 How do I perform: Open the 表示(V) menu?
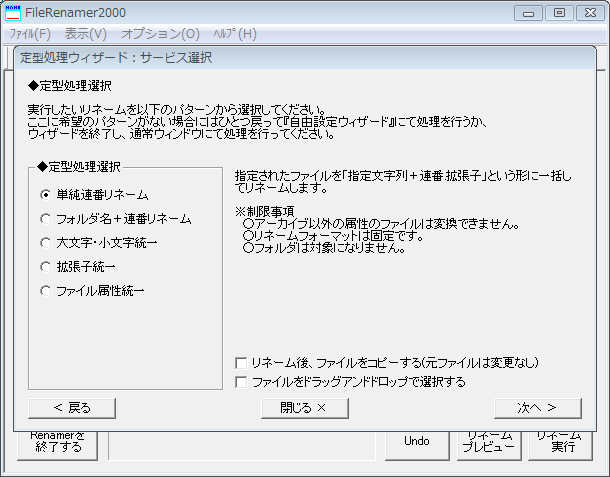(86, 34)
